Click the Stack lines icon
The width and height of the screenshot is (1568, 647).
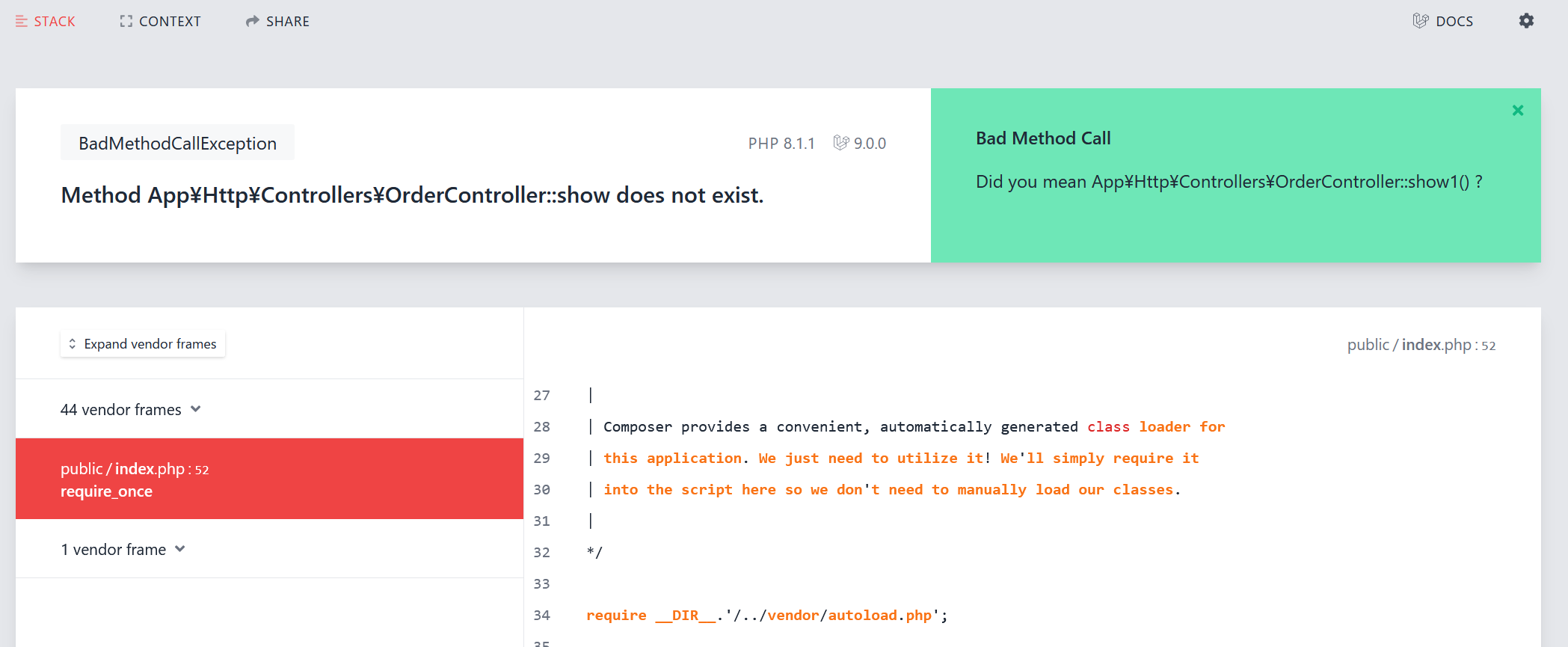coord(21,22)
